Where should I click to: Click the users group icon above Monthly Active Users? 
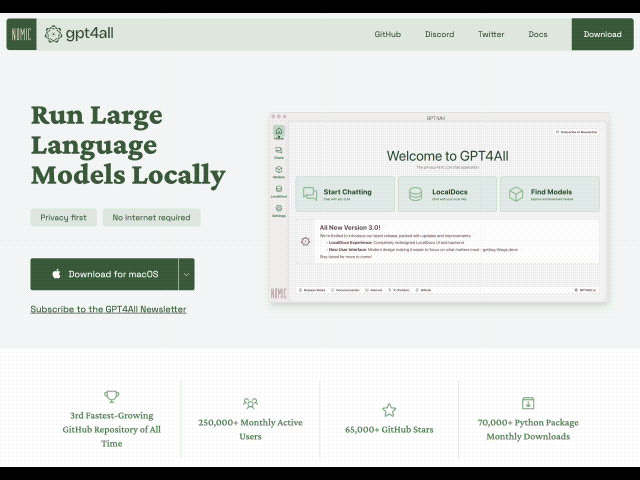tap(250, 403)
